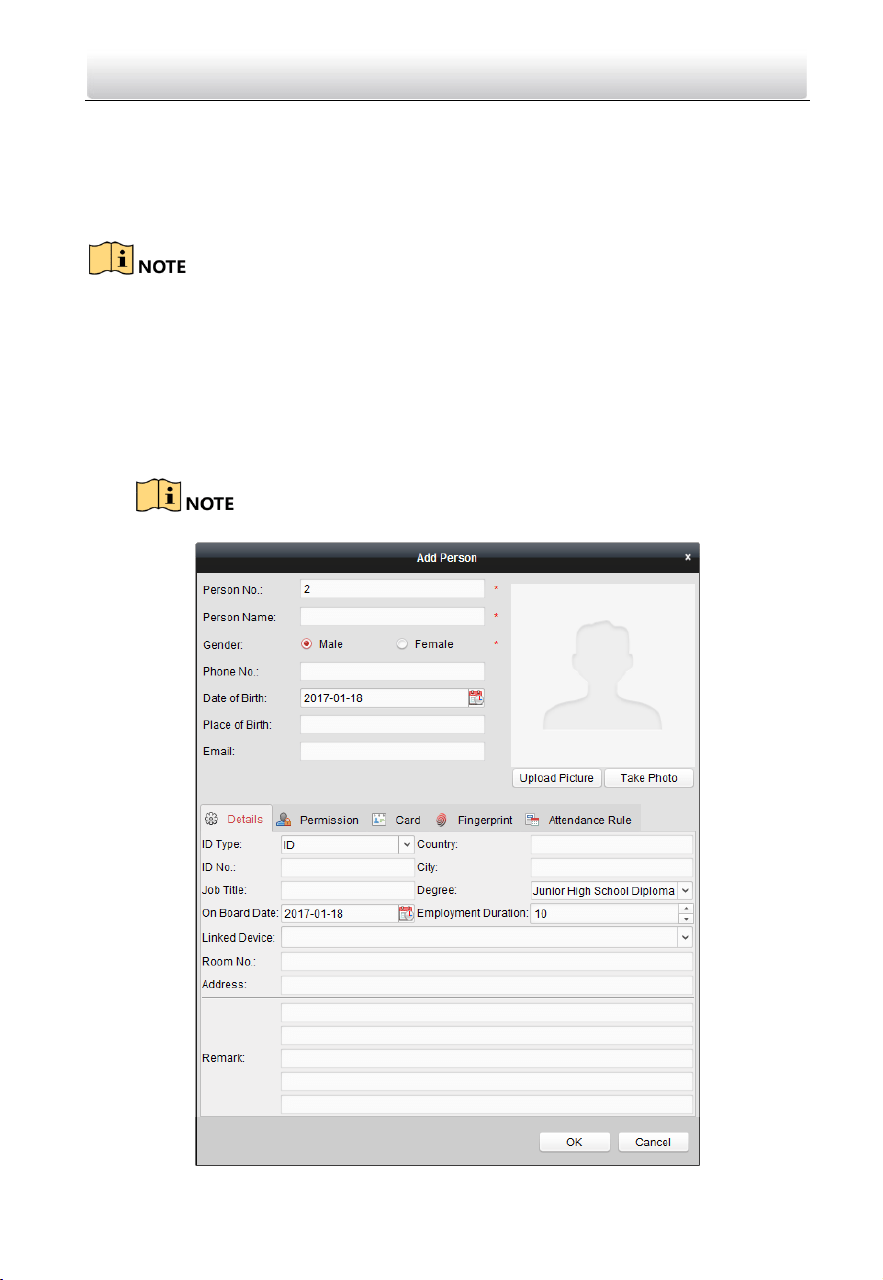Focus the City field
The width and height of the screenshot is (883, 1280).
612,867
